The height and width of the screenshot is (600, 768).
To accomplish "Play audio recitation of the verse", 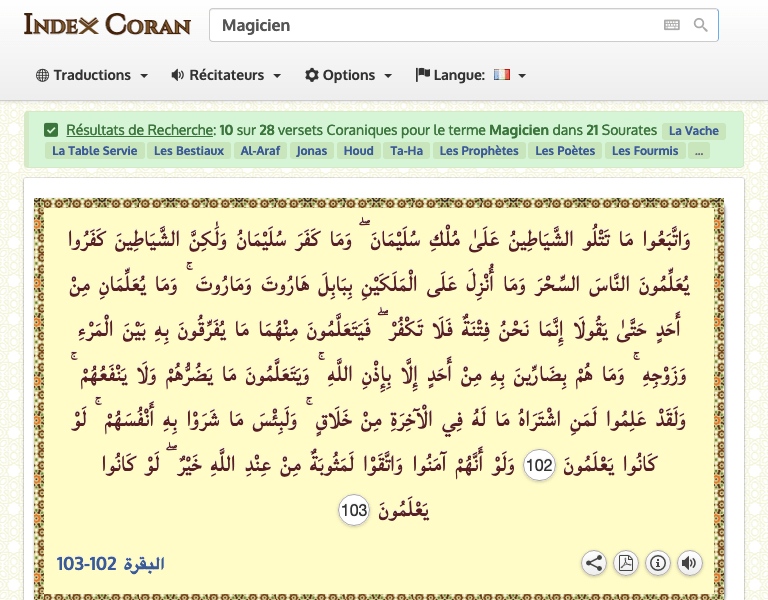I will coord(688,563).
